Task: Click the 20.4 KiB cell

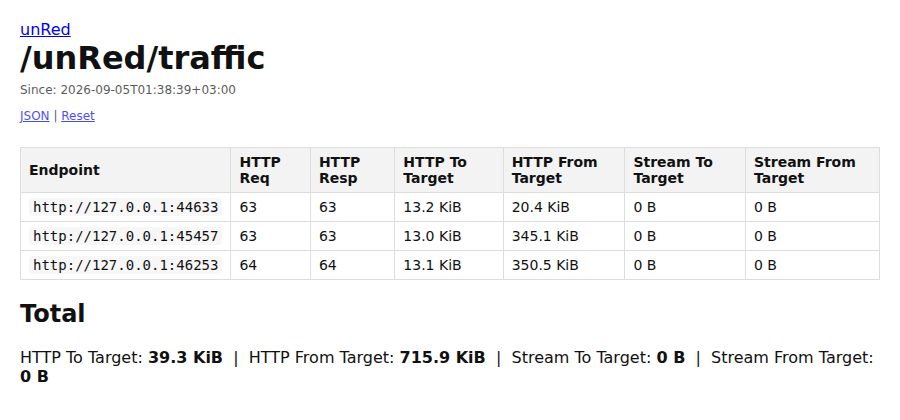Action: pyautogui.click(x=564, y=207)
